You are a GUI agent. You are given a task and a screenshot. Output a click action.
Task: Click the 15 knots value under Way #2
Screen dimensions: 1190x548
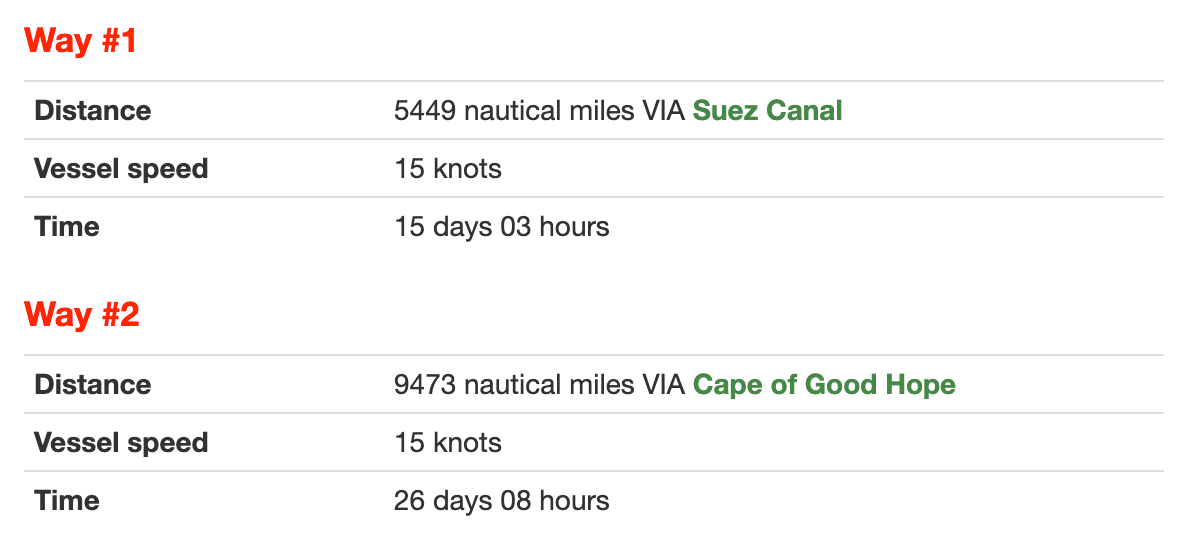[x=448, y=442]
